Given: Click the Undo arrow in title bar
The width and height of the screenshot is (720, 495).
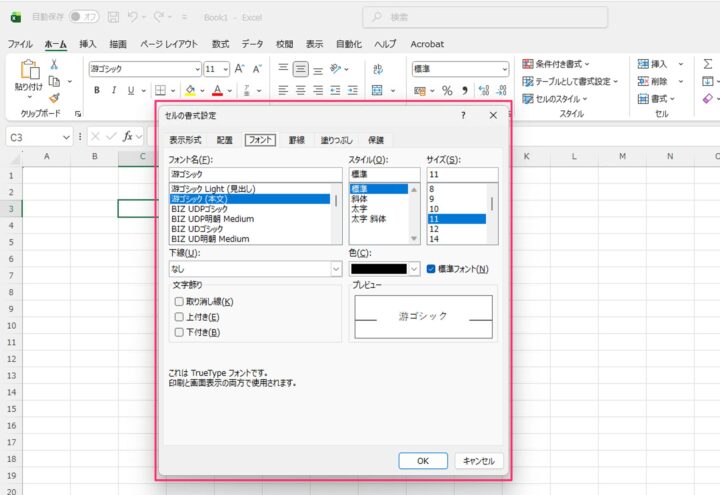Looking at the screenshot, I should tap(132, 17).
